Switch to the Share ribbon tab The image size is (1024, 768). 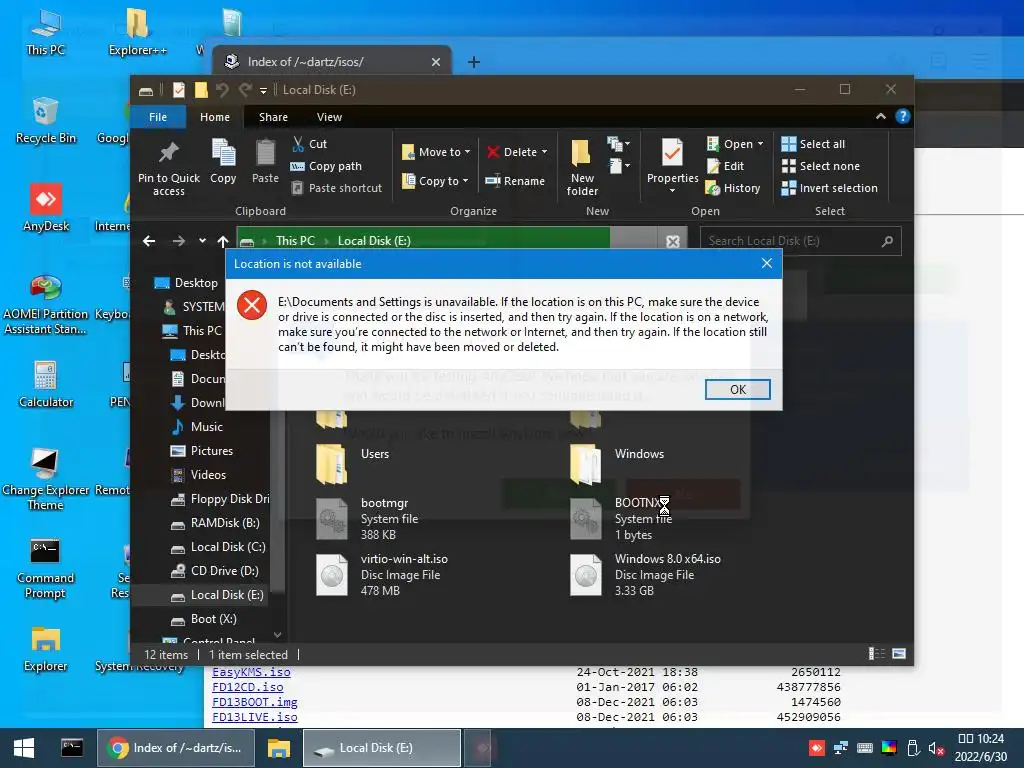point(273,117)
